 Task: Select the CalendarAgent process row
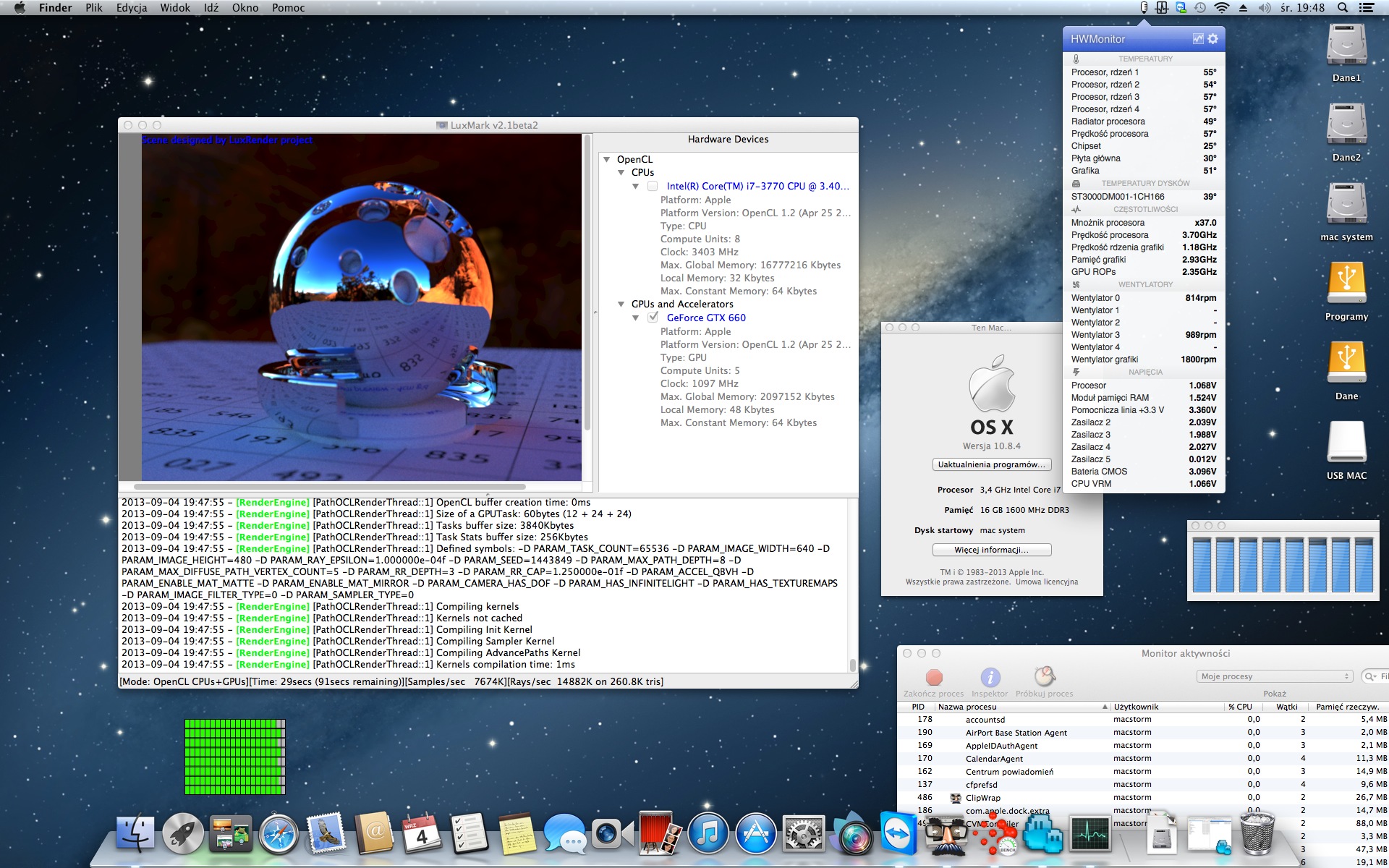click(x=1143, y=759)
